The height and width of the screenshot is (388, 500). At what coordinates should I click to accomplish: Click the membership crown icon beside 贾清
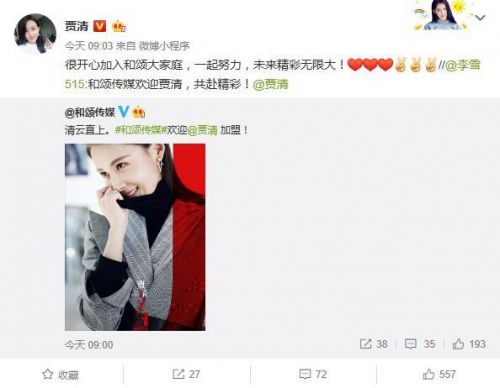118,26
